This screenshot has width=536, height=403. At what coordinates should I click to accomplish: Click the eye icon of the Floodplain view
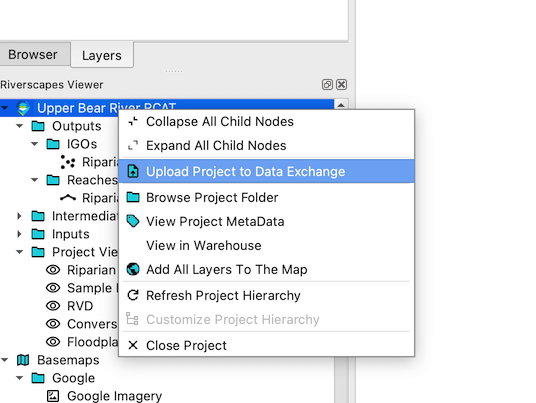[x=53, y=342]
